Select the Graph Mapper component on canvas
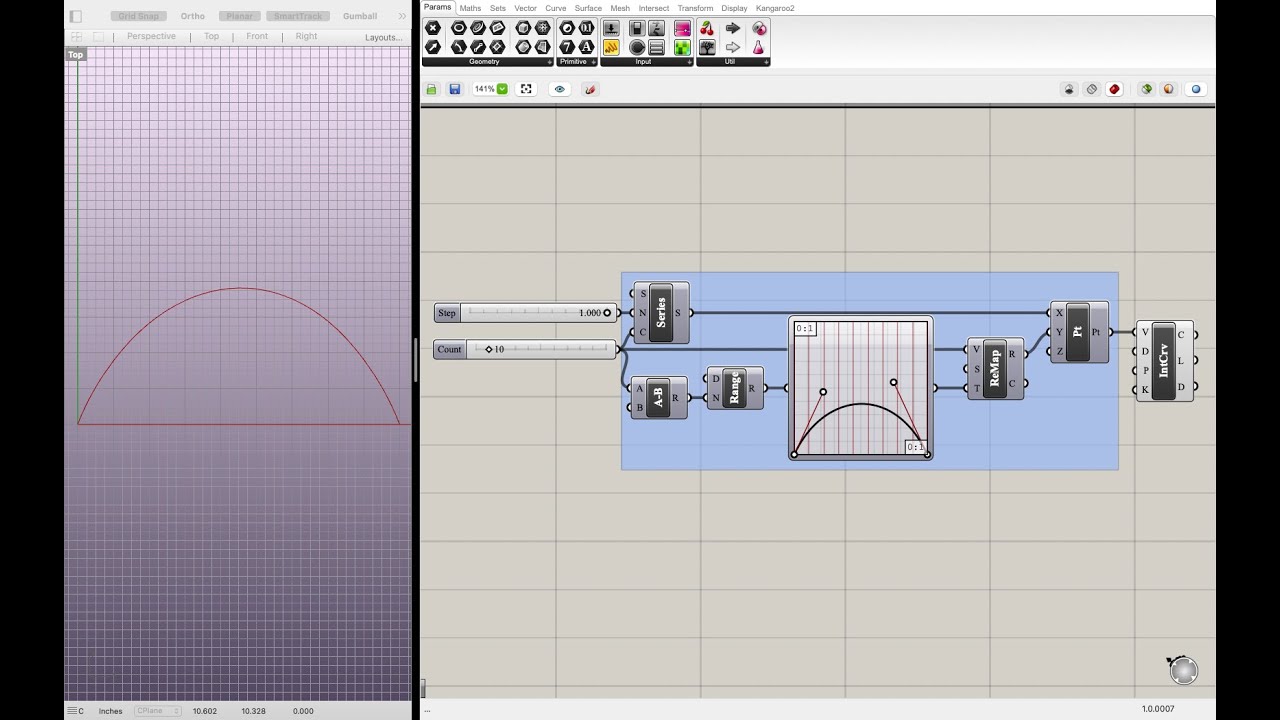 tap(861, 388)
